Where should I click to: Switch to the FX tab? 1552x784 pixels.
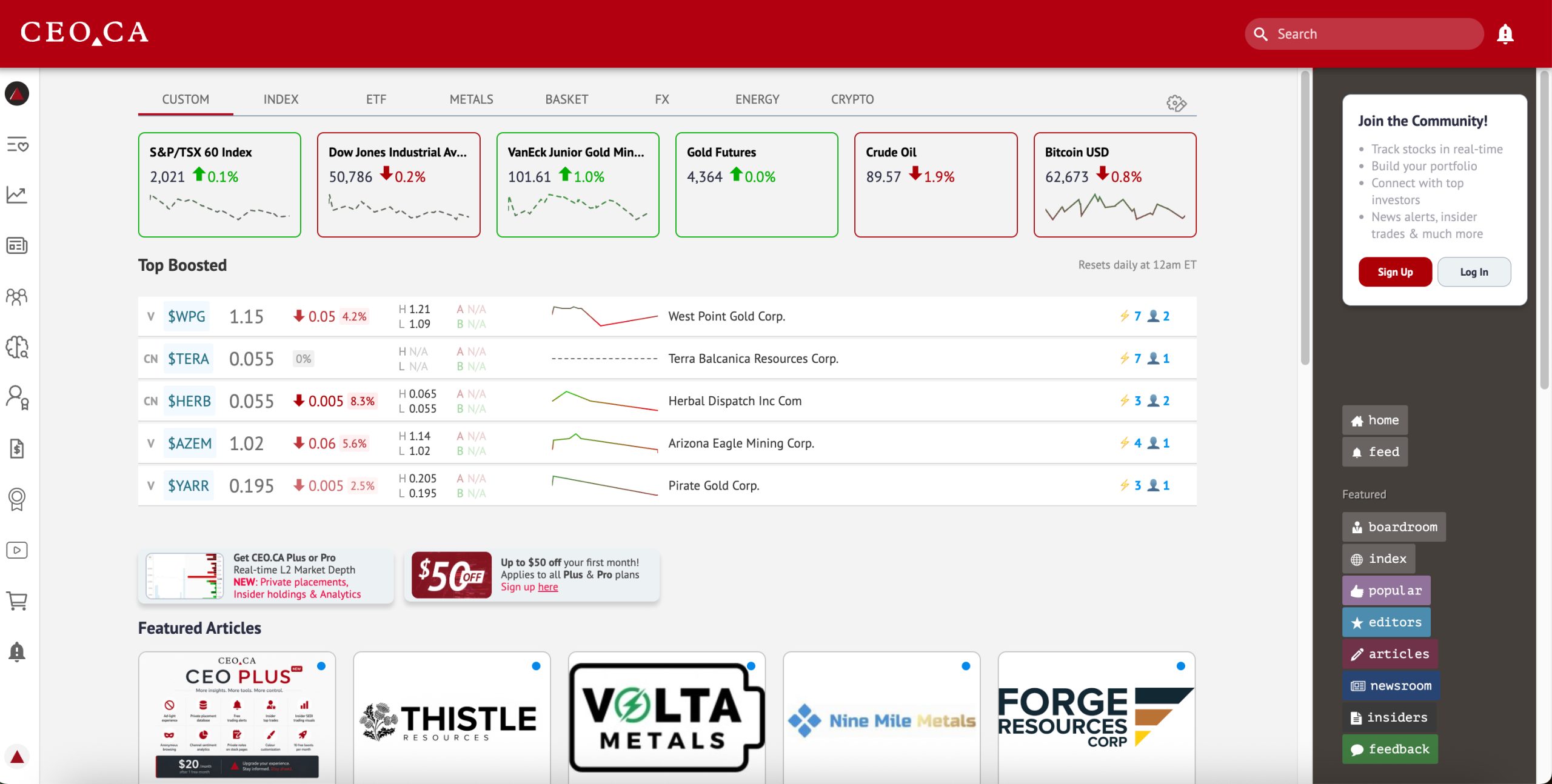[661, 99]
